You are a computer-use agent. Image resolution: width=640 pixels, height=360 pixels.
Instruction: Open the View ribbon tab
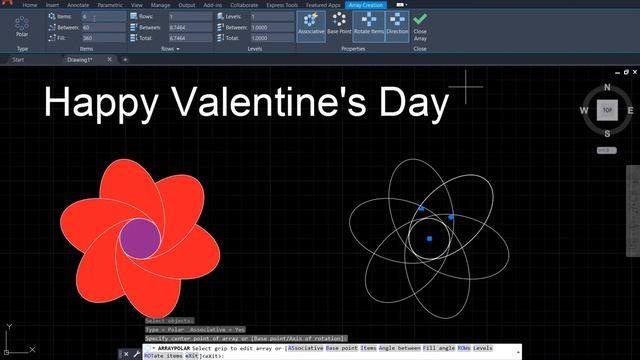point(137,5)
